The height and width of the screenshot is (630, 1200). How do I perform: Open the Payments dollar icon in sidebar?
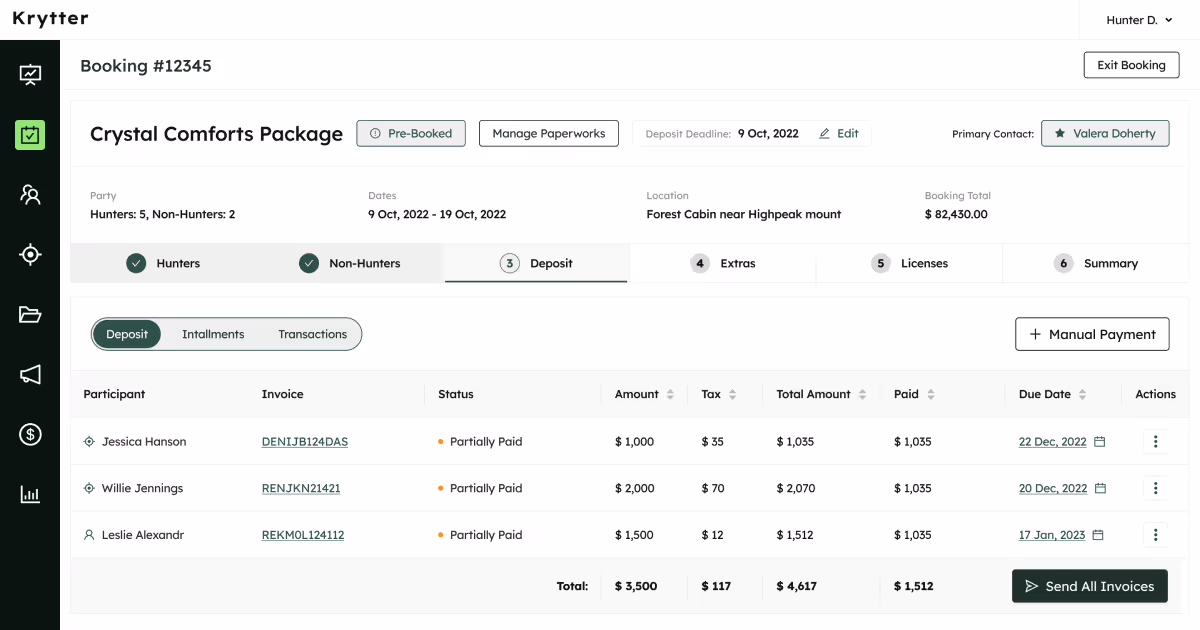(x=30, y=434)
